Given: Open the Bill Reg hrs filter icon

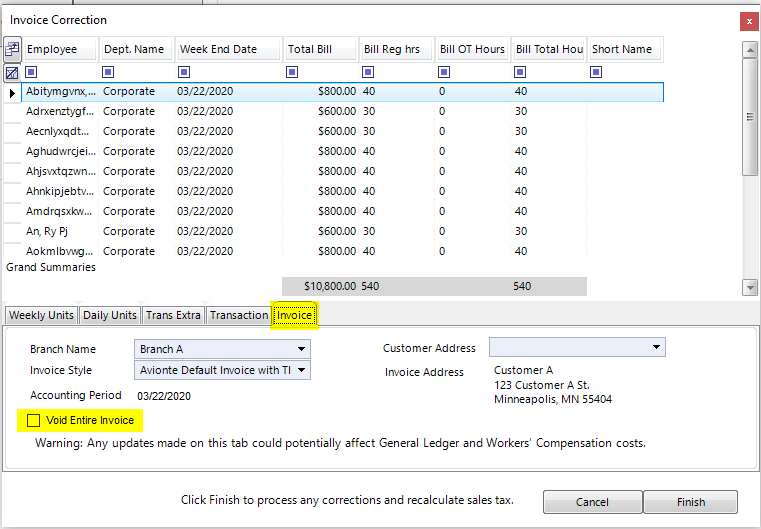Looking at the screenshot, I should [368, 72].
